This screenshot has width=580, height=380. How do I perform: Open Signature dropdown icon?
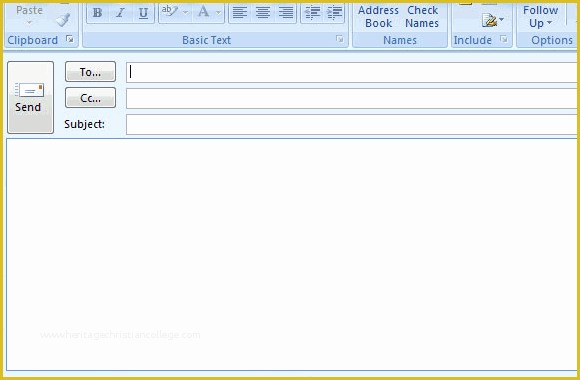[x=493, y=20]
